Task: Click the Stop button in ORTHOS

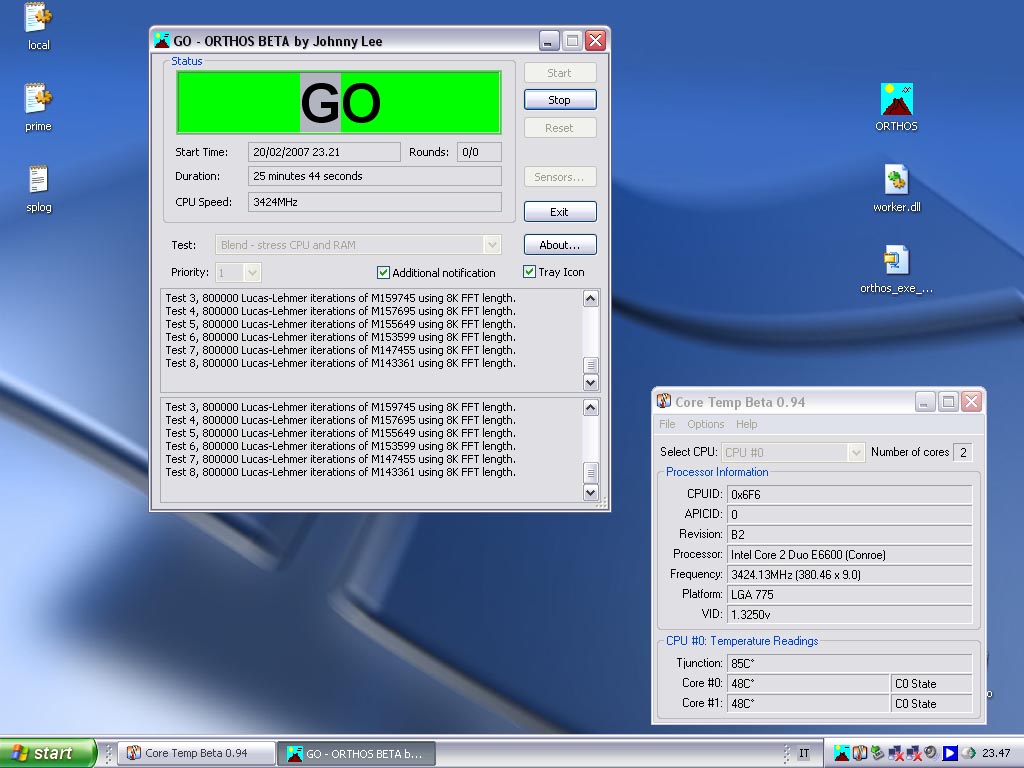Action: (x=560, y=100)
